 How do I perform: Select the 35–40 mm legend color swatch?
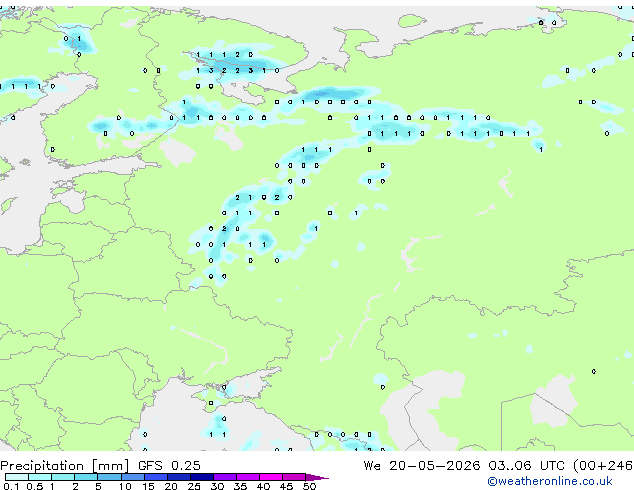point(248,477)
